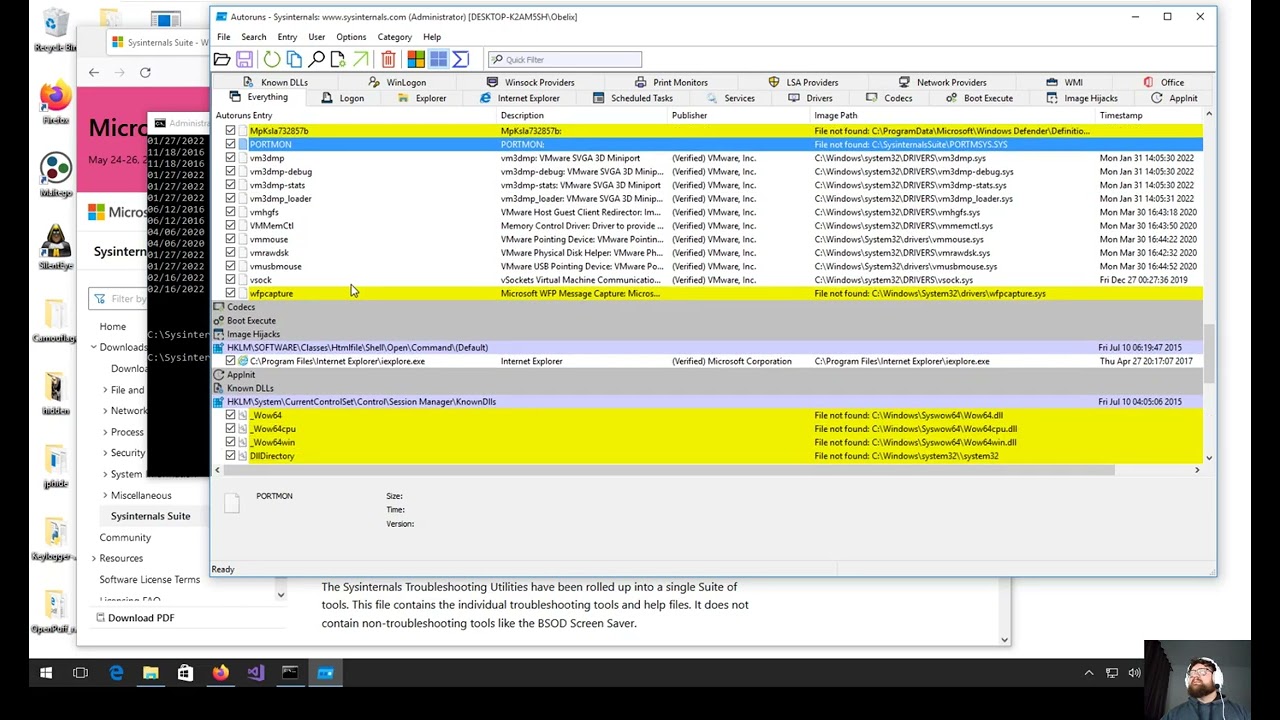This screenshot has width=1280, height=720.
Task: Click the Download PDF button in browser
Action: [134, 618]
